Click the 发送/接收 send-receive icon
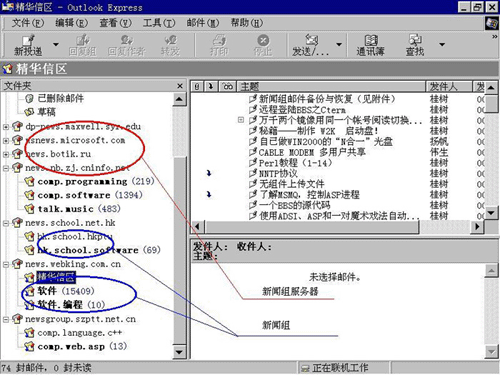 [x=311, y=45]
